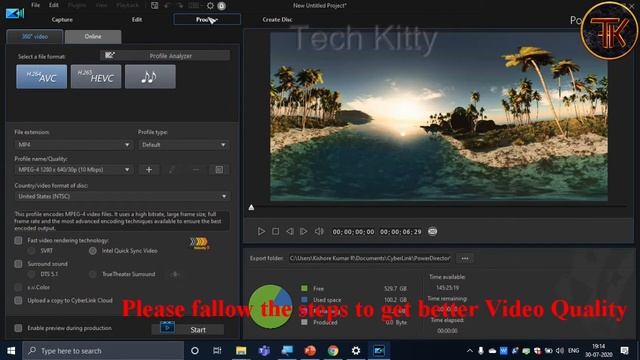Open Profile name/Quality dropdown
This screenshot has height=360, width=640.
pyautogui.click(x=73, y=169)
